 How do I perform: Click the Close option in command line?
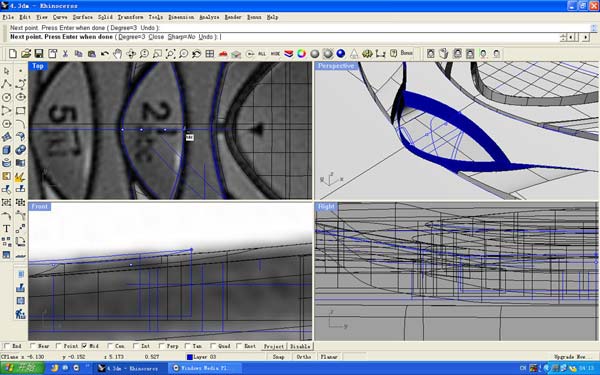[156, 37]
